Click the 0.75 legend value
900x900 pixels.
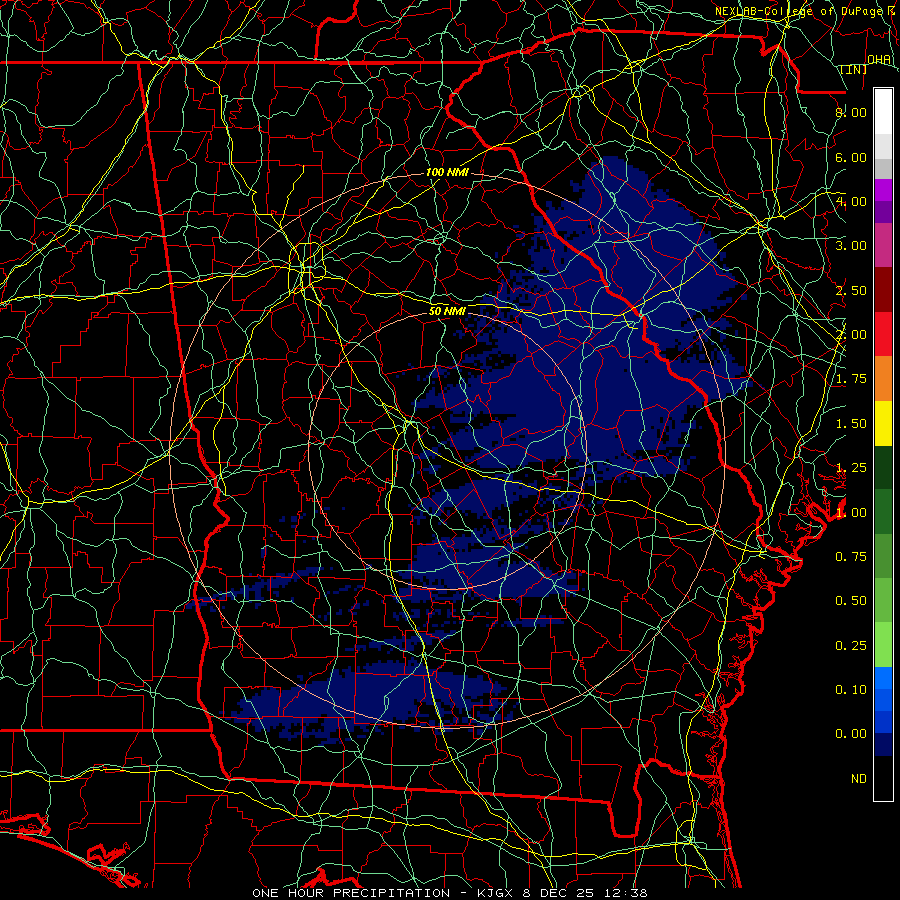(x=851, y=557)
